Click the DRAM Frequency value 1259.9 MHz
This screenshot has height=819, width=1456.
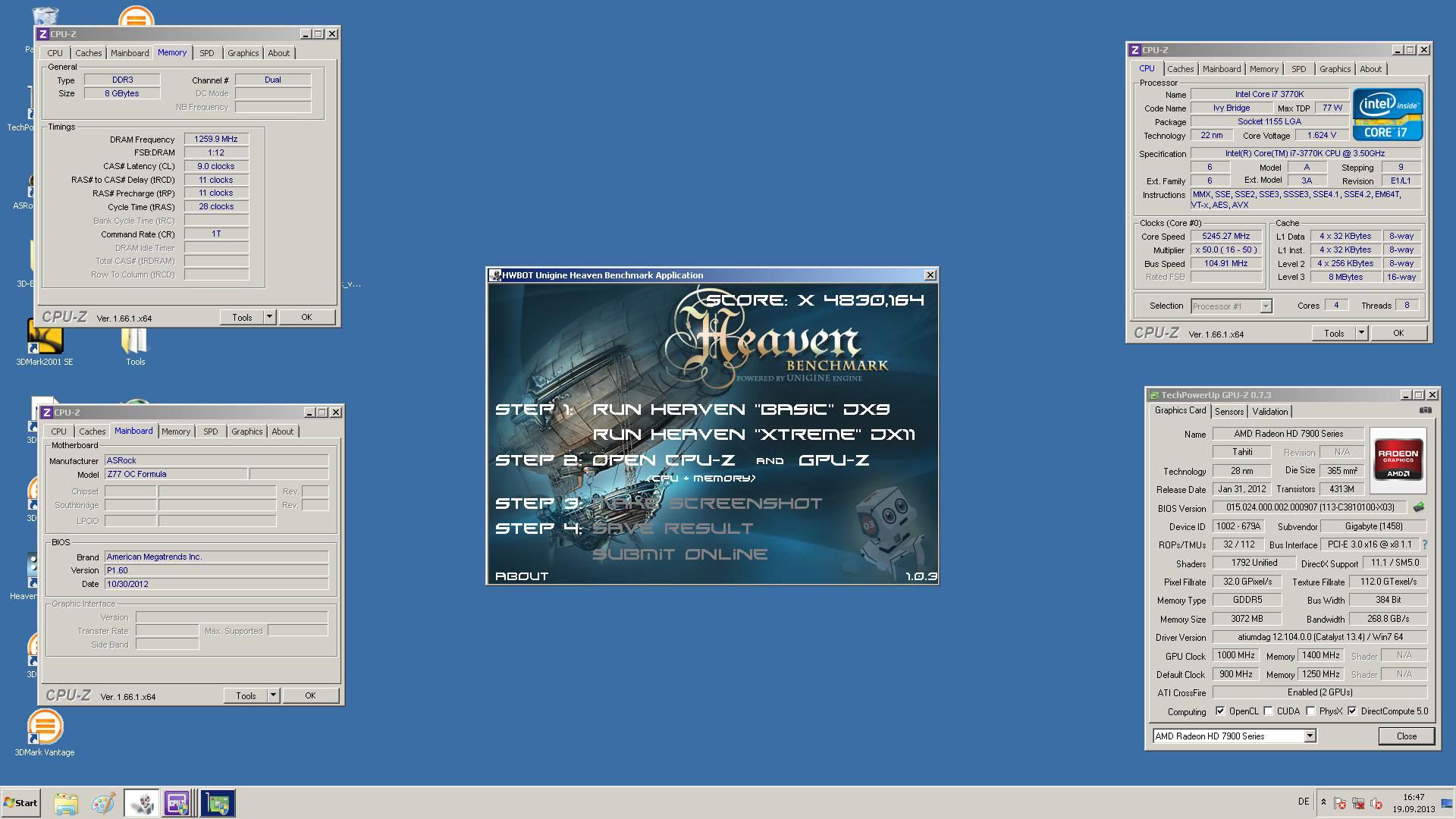pos(216,140)
